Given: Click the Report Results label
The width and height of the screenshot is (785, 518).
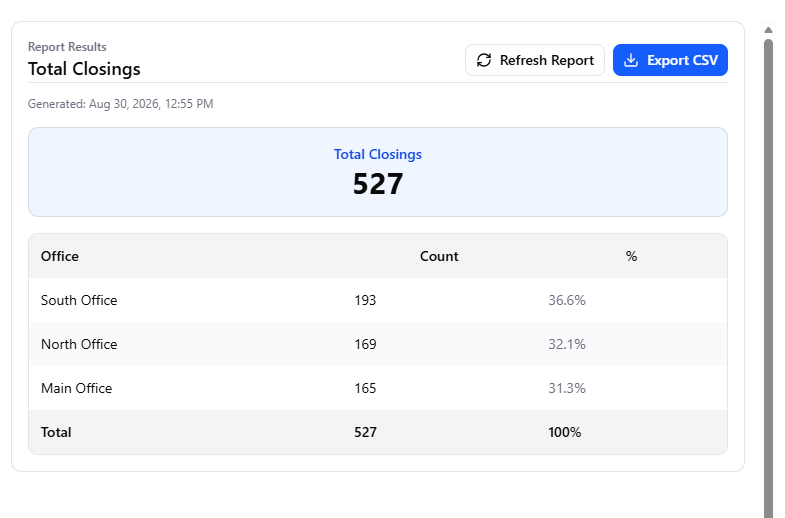Looking at the screenshot, I should click(67, 47).
